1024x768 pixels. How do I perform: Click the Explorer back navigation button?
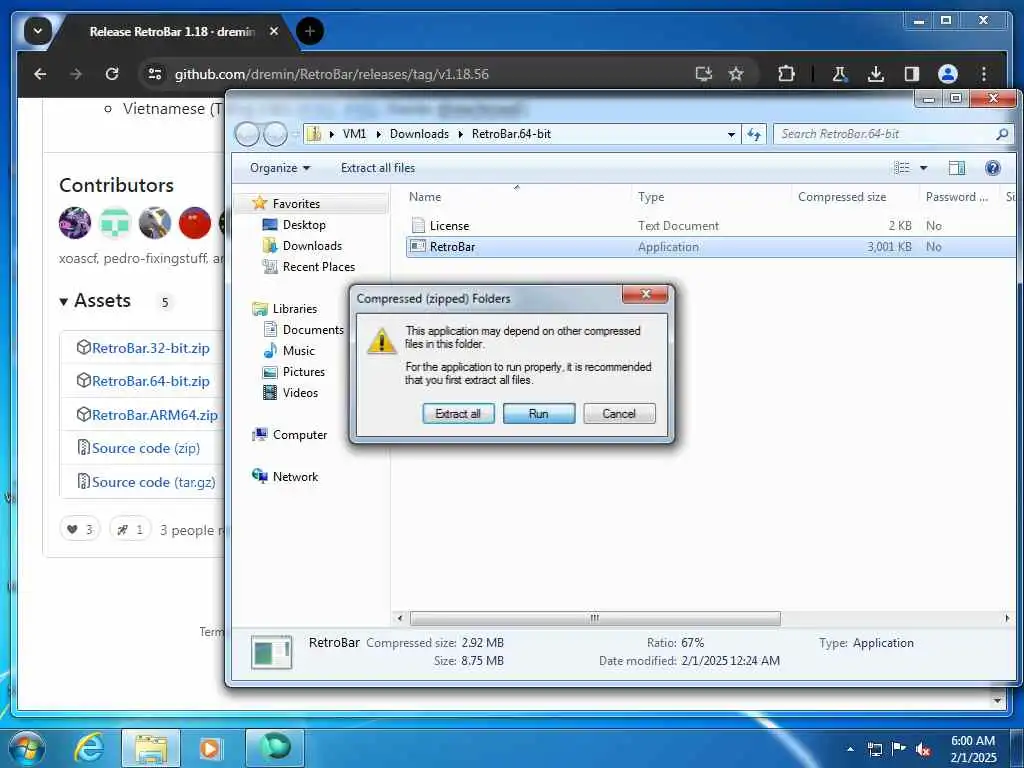coord(247,134)
